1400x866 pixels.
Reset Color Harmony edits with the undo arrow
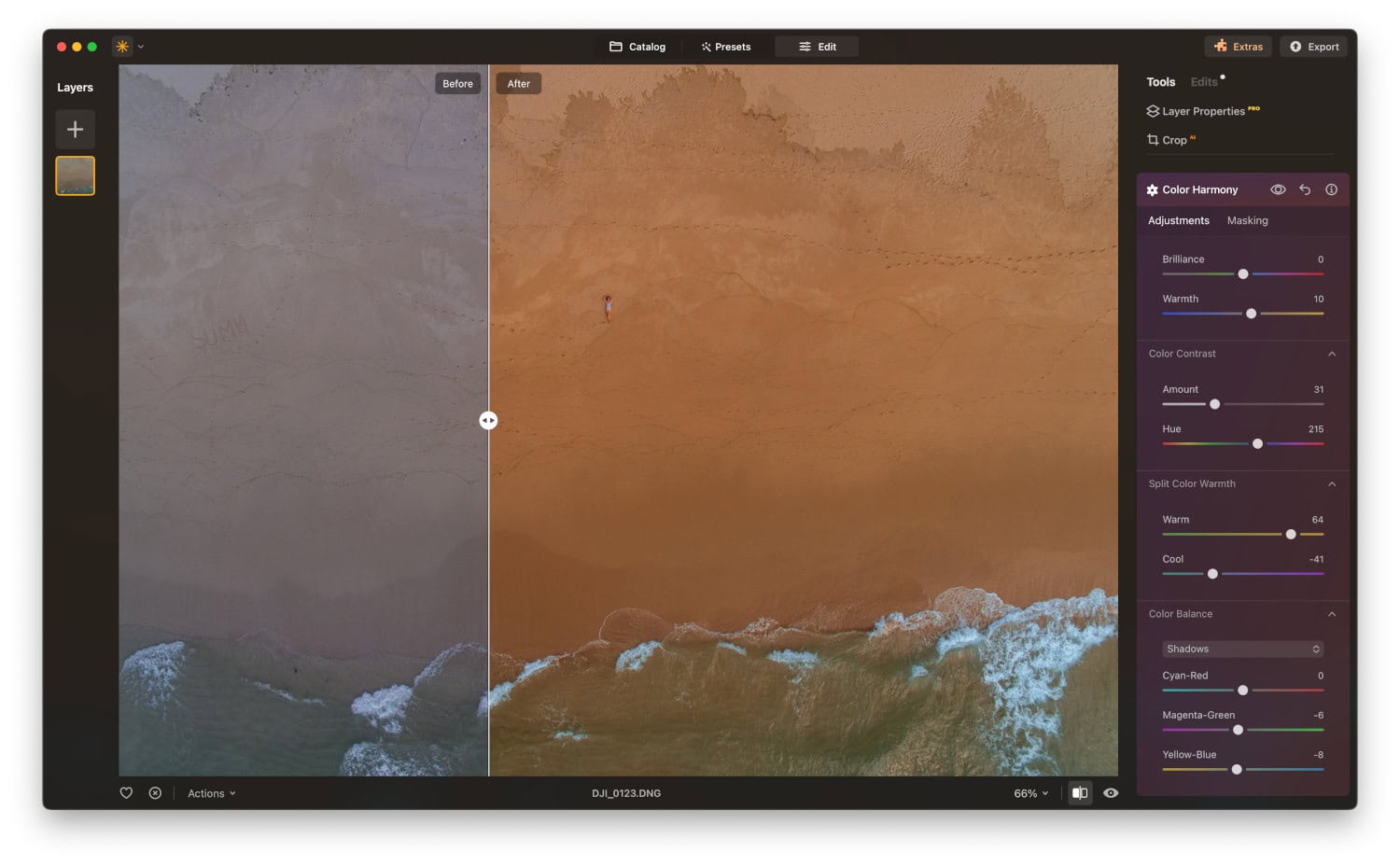(x=1304, y=189)
